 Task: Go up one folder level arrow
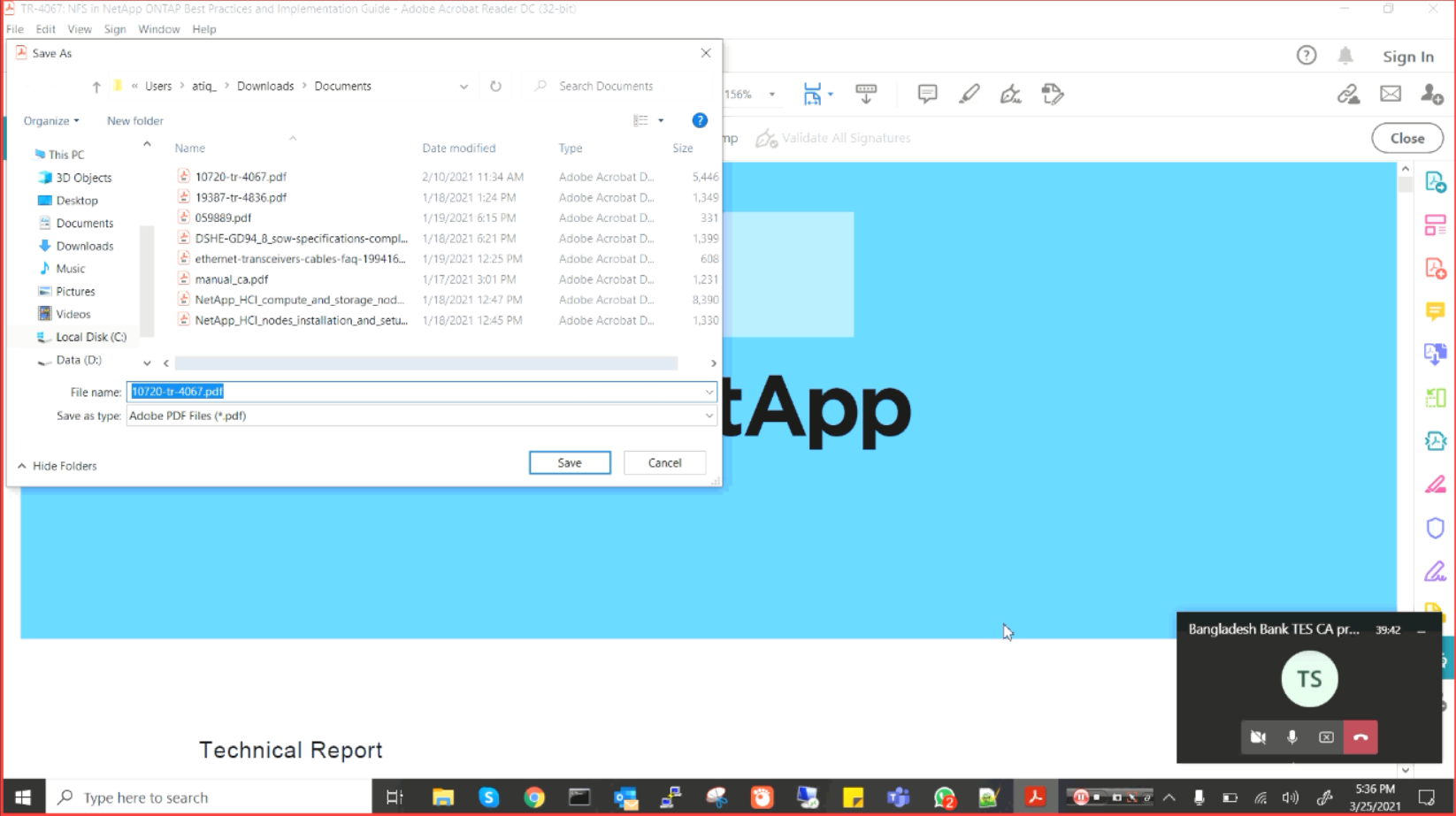(x=96, y=87)
